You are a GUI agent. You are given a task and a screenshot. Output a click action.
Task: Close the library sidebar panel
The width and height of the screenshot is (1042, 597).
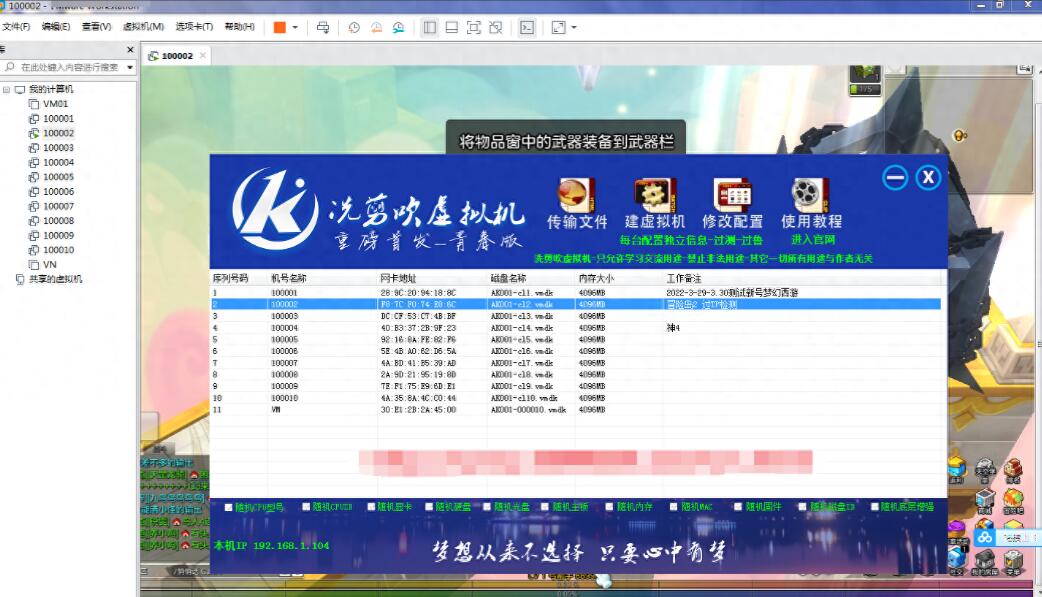coord(130,49)
